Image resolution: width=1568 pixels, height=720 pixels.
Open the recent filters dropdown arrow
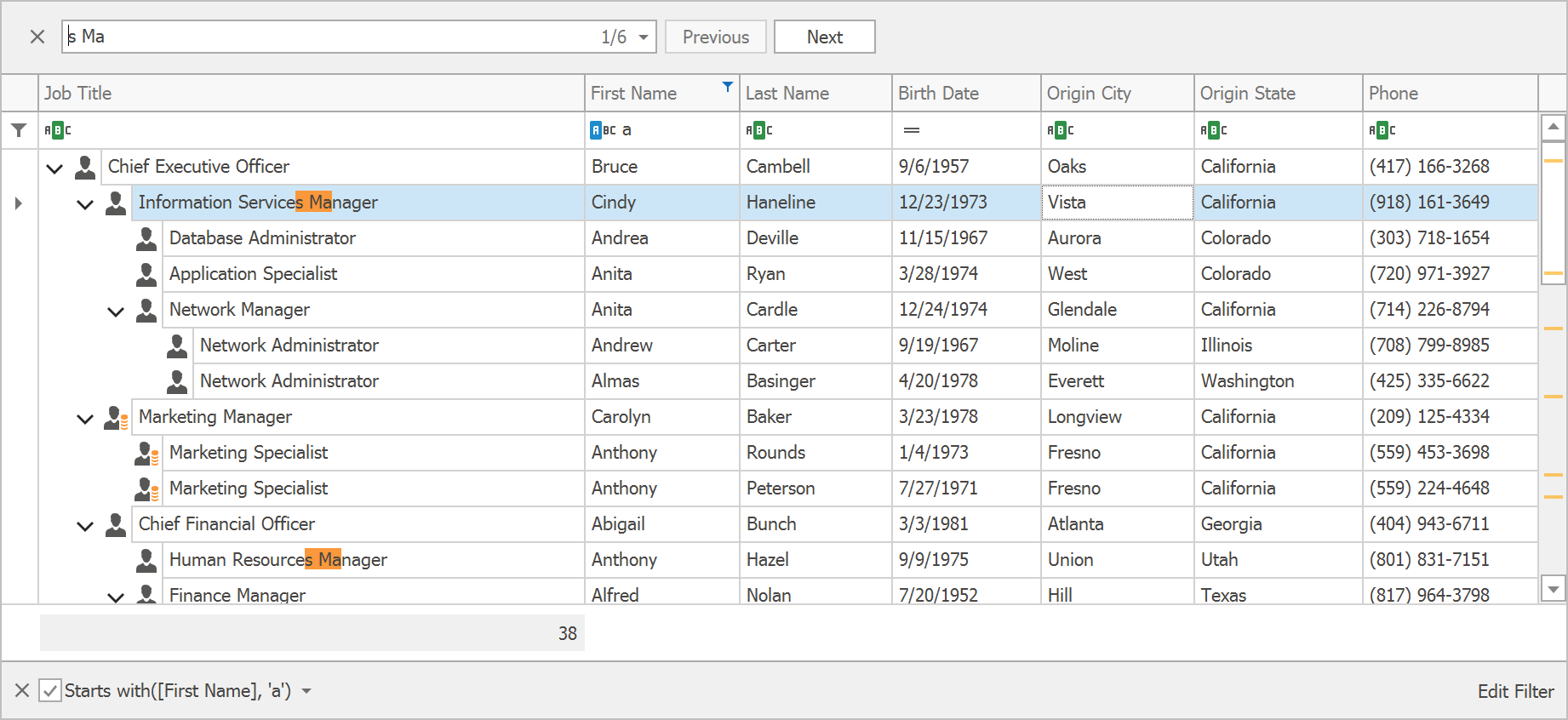306,691
